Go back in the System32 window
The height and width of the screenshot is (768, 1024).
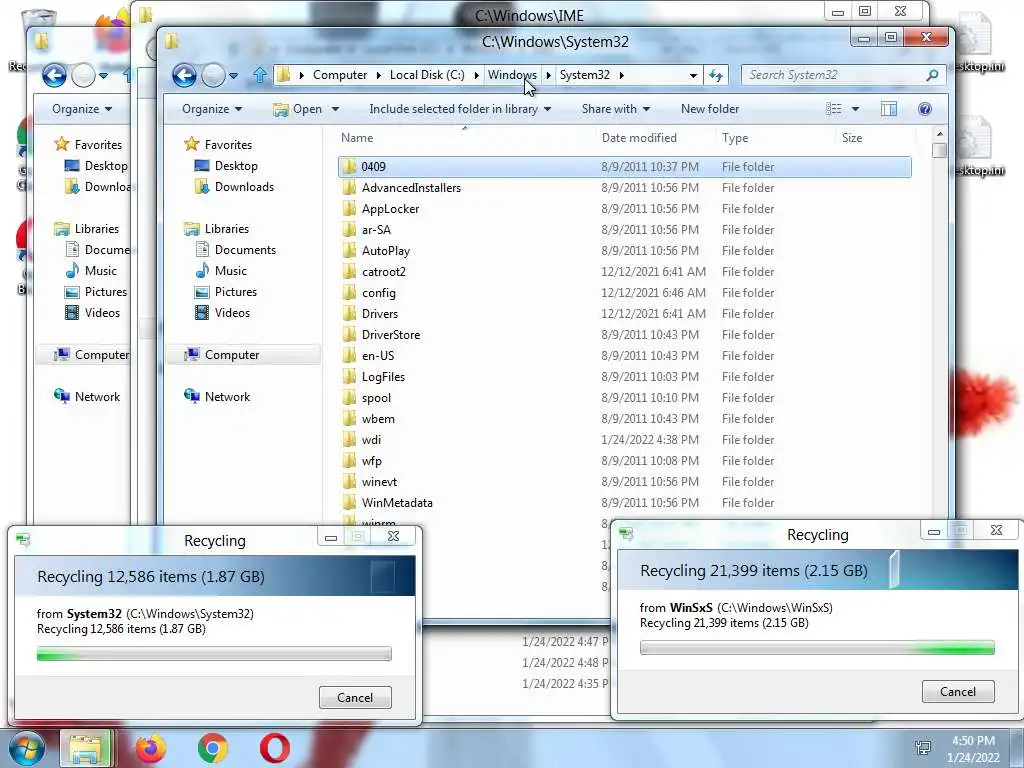pos(184,76)
